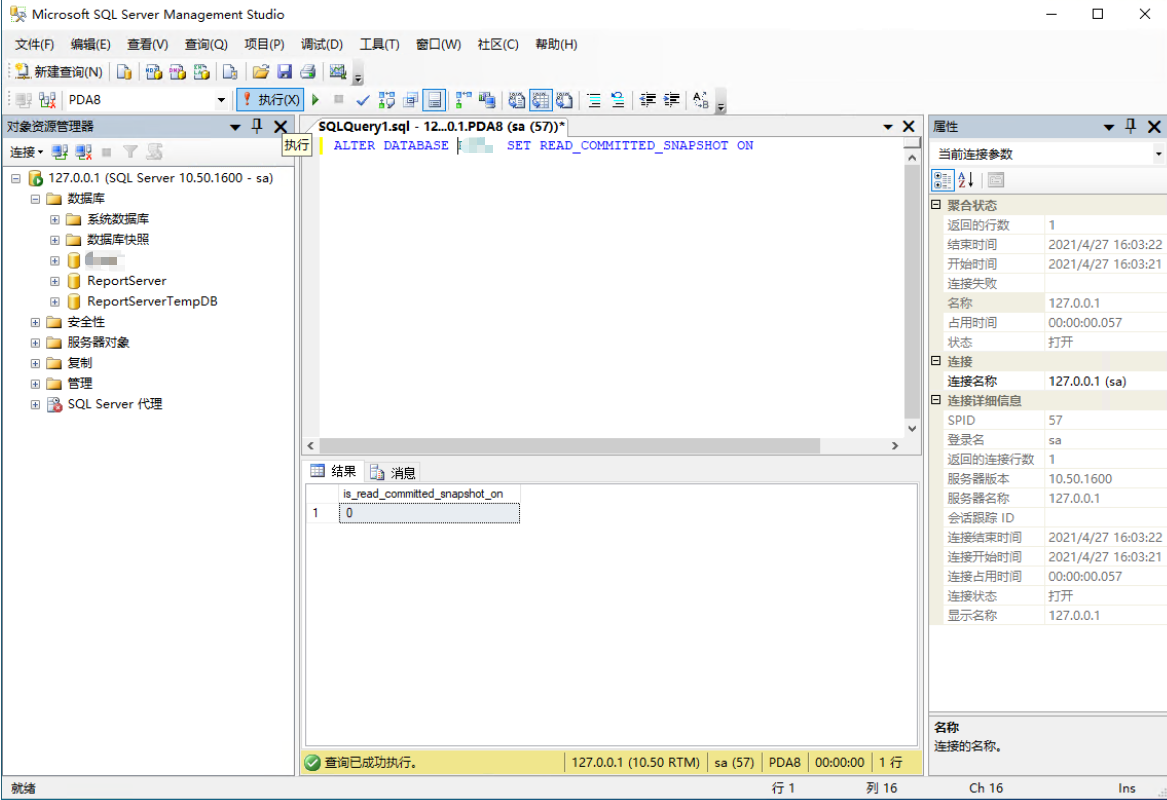Click the increase indent toolbar icon
Viewport: 1167px width, 800px height.
(x=671, y=100)
